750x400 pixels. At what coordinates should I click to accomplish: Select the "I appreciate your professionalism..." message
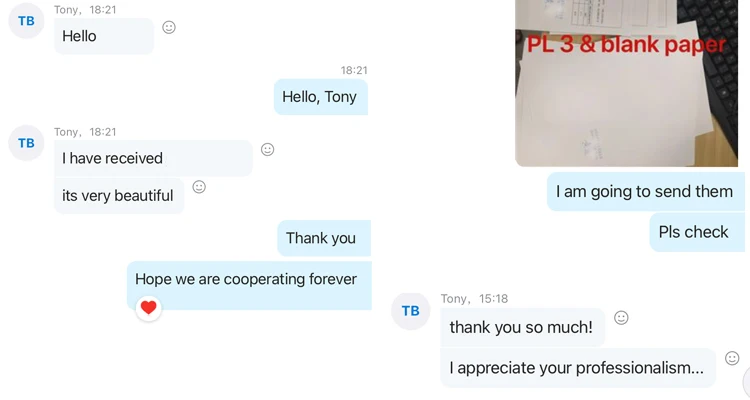tap(578, 368)
